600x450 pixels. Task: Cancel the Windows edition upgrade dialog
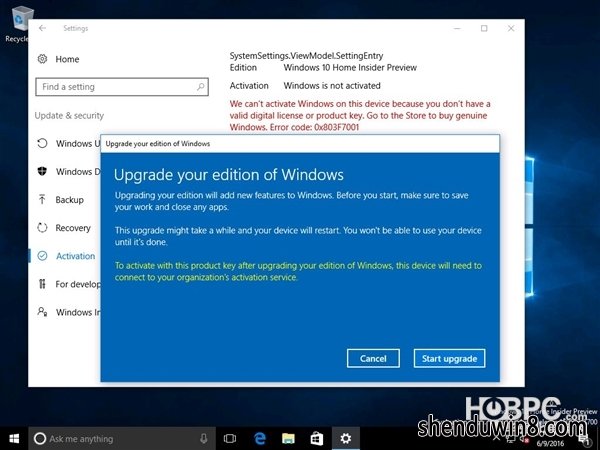(x=373, y=358)
